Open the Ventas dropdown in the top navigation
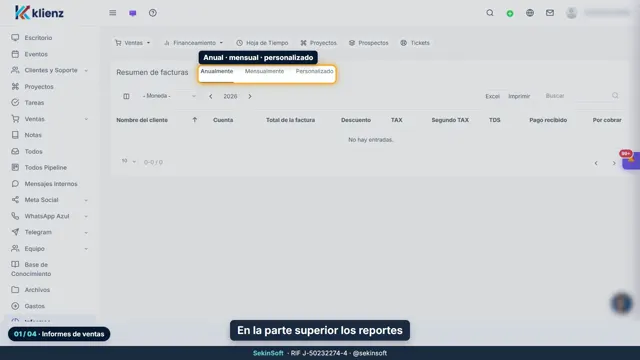This screenshot has width=640, height=360. (x=133, y=43)
